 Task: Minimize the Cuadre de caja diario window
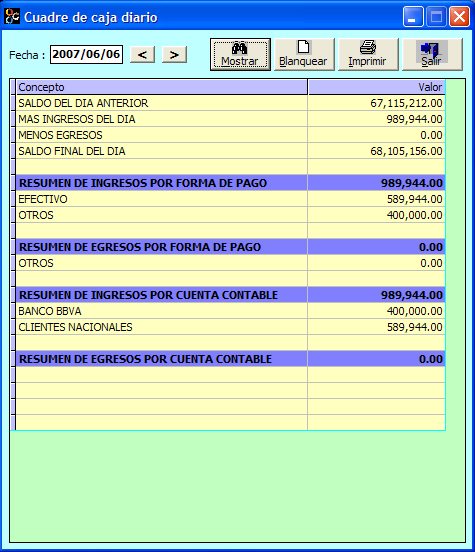[413, 17]
